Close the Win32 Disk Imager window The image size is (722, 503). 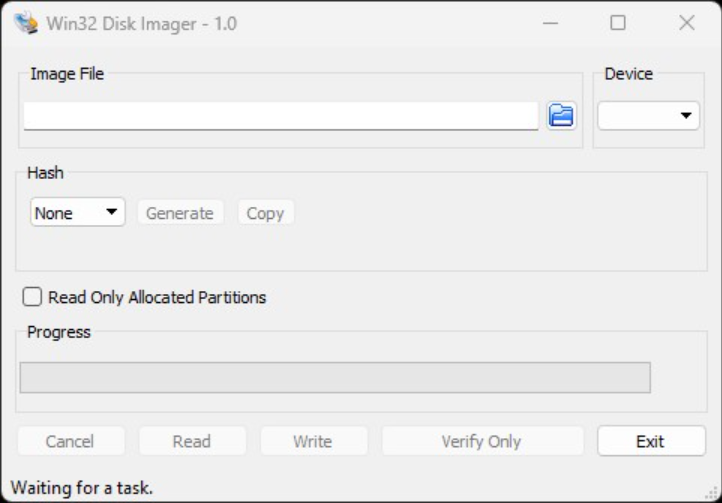click(686, 23)
